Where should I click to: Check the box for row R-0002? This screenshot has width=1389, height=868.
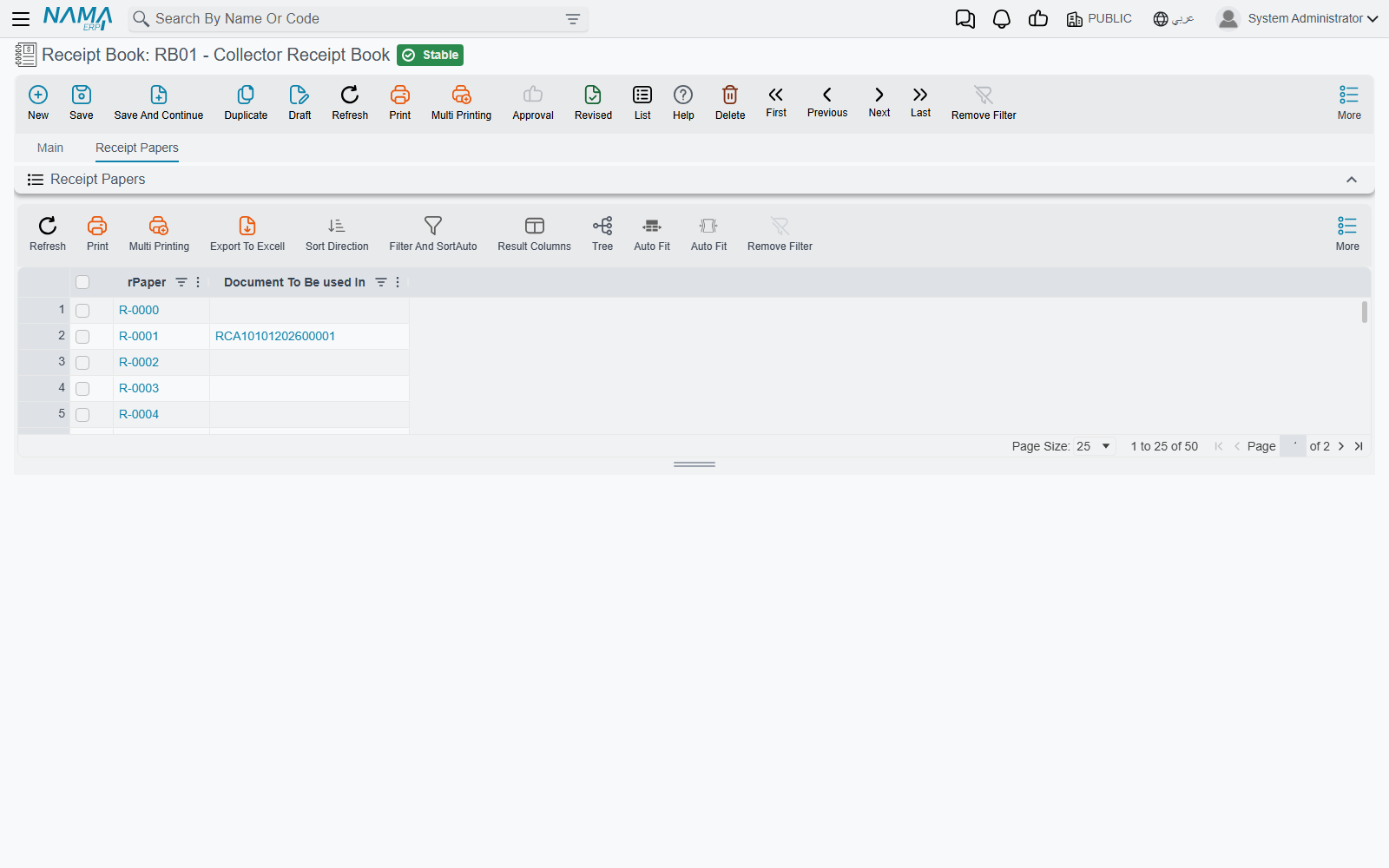82,363
